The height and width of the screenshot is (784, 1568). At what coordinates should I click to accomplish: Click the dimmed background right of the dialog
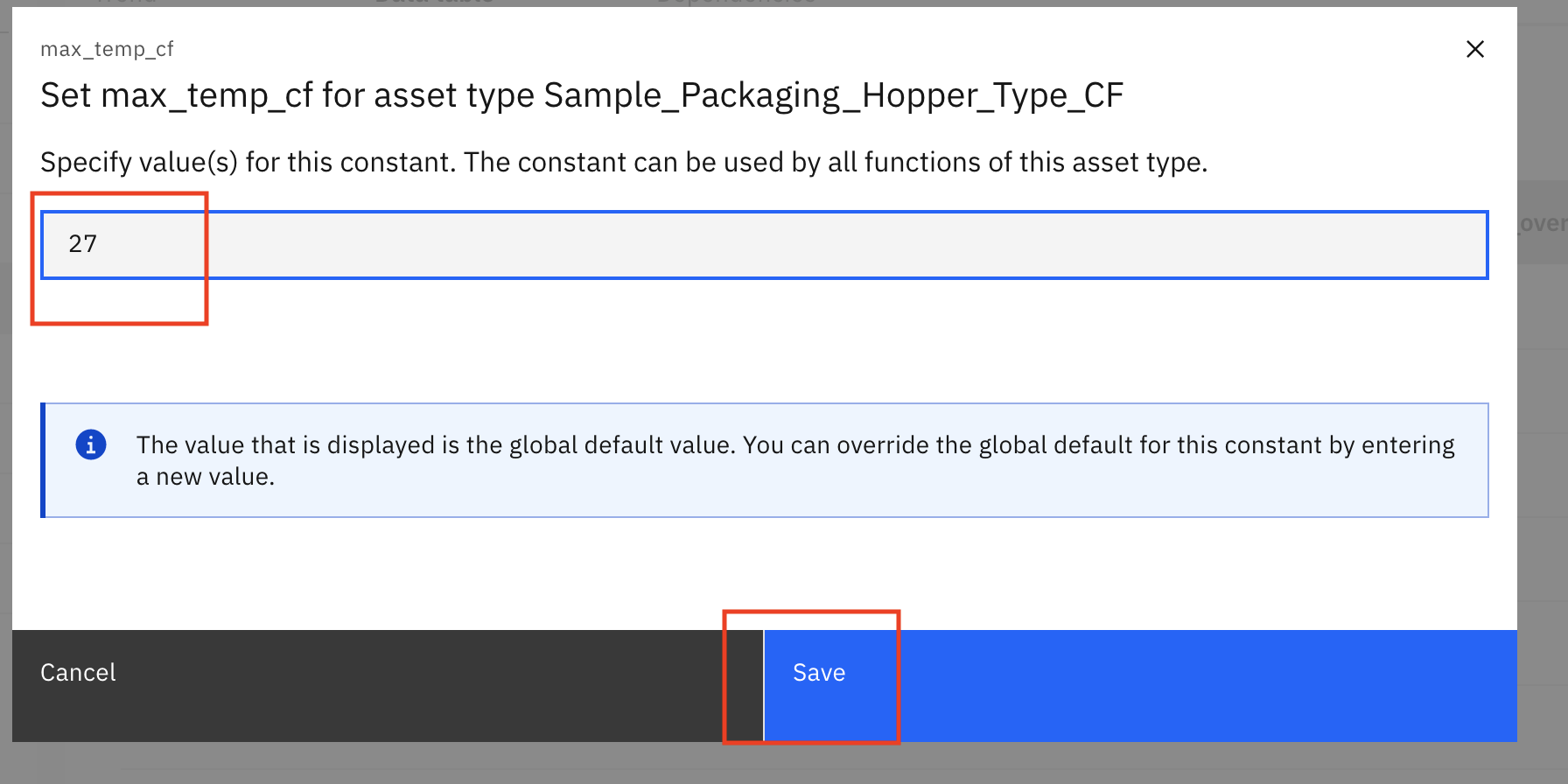[x=1543, y=437]
